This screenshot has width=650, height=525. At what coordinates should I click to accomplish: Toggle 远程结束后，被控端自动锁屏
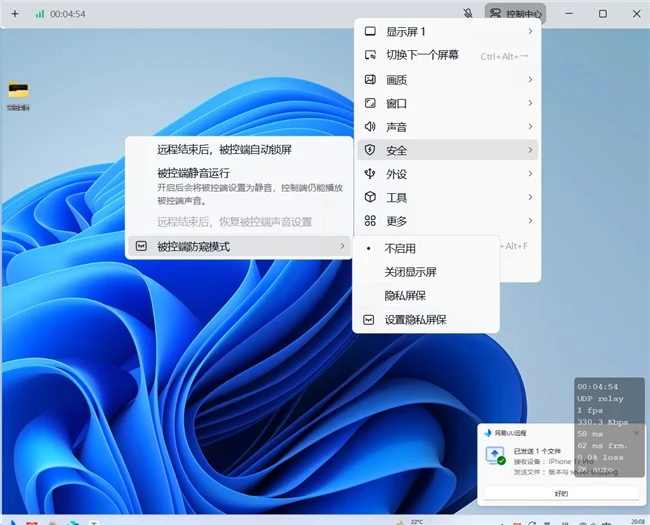pos(239,150)
